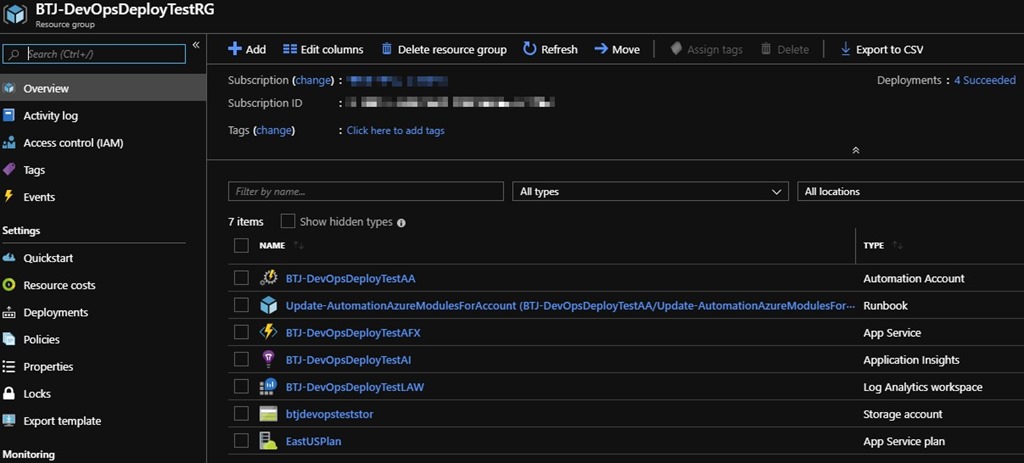Image resolution: width=1024 pixels, height=463 pixels.
Task: Click the Add button in the toolbar
Action: 247,49
